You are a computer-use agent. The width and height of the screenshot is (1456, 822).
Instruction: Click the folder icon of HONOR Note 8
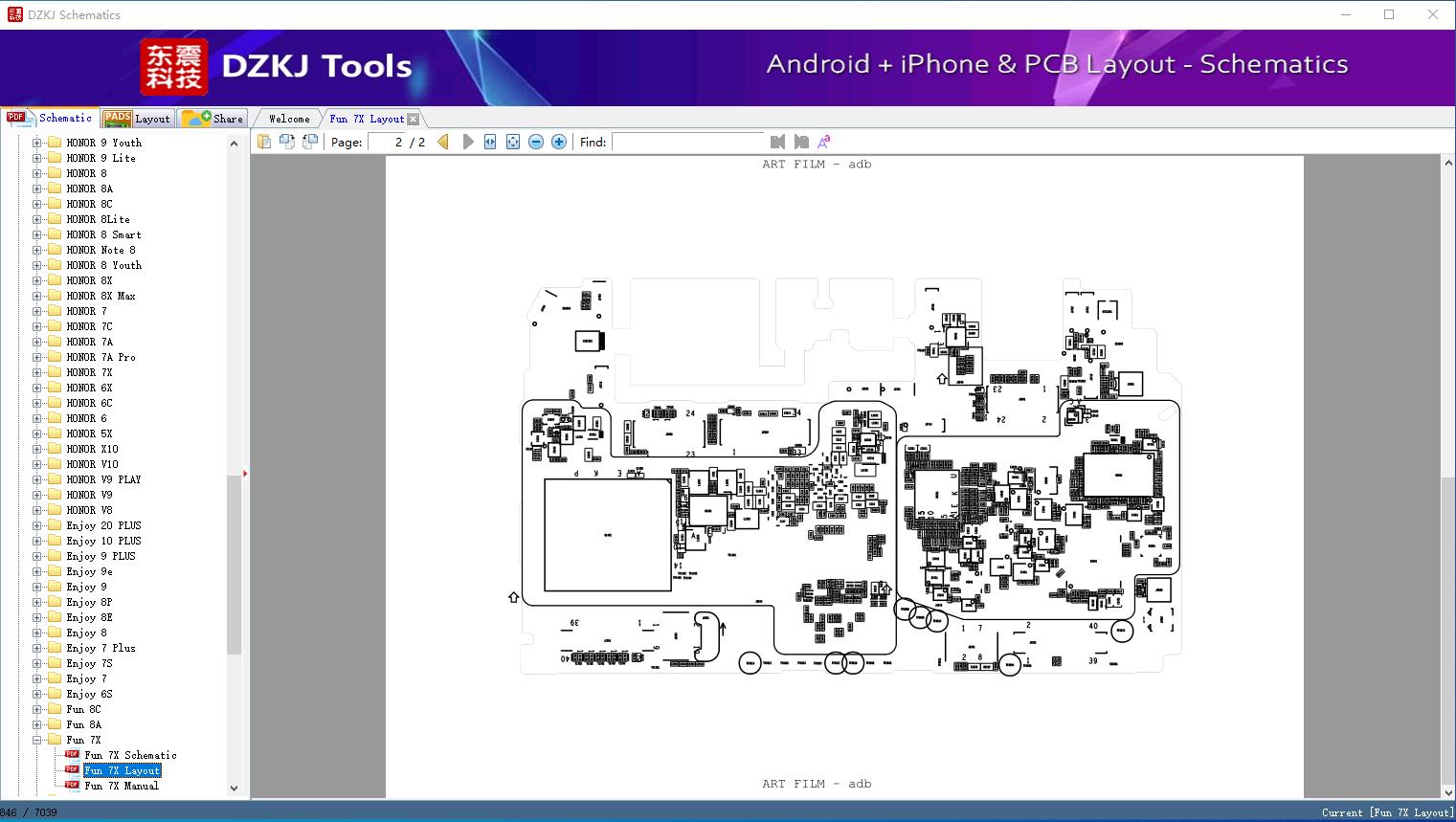[55, 250]
